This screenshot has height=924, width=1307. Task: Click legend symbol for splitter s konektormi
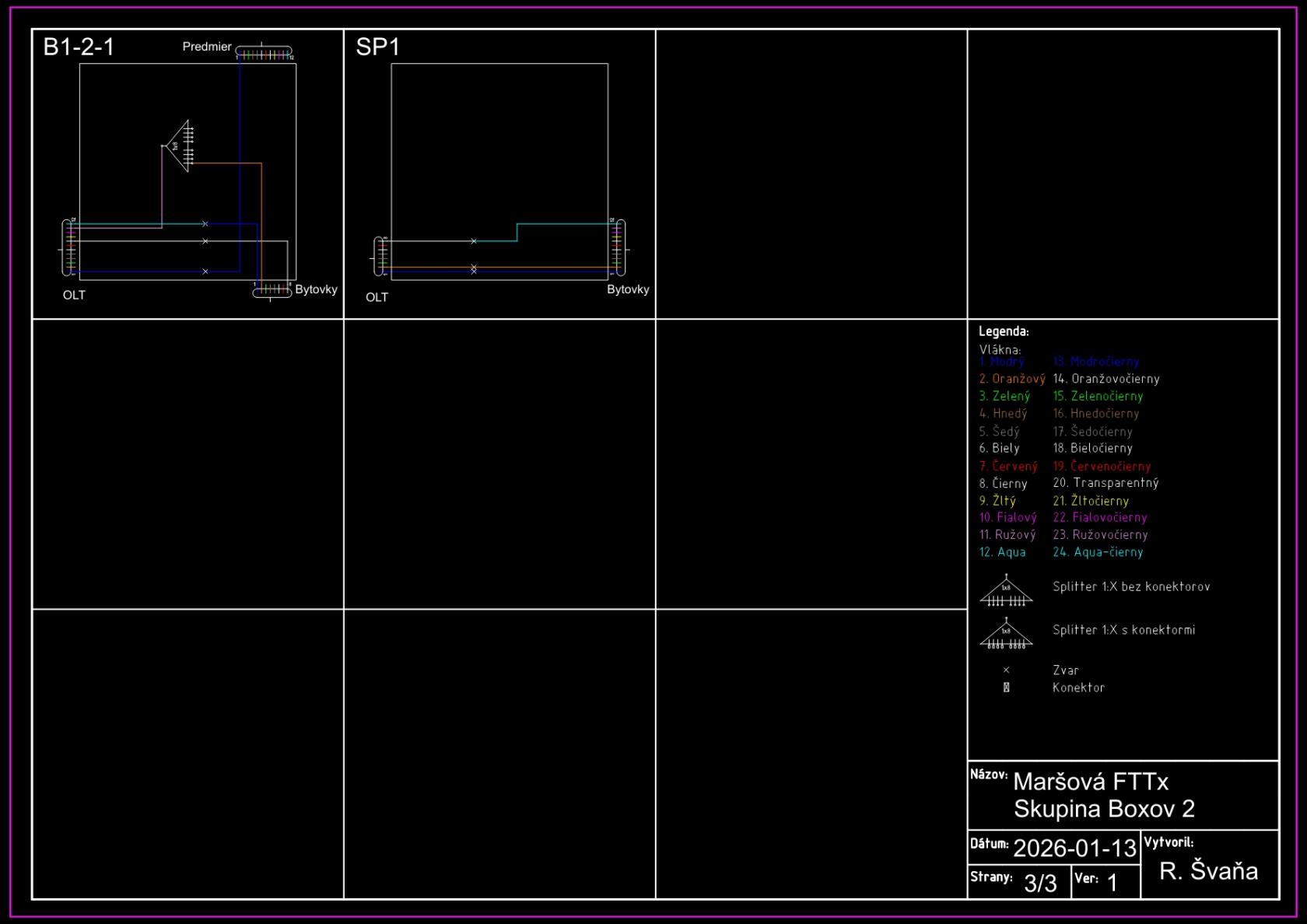[1006, 635]
